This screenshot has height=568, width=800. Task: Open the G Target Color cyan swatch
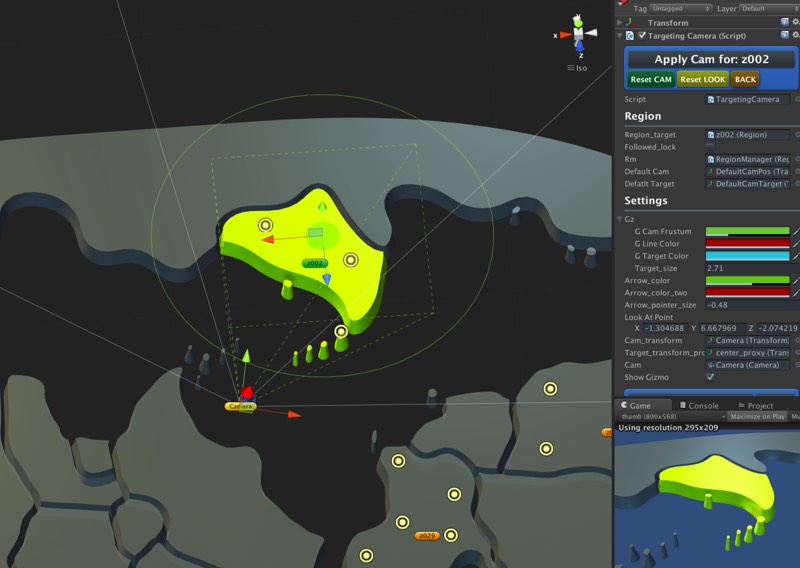[x=747, y=256]
